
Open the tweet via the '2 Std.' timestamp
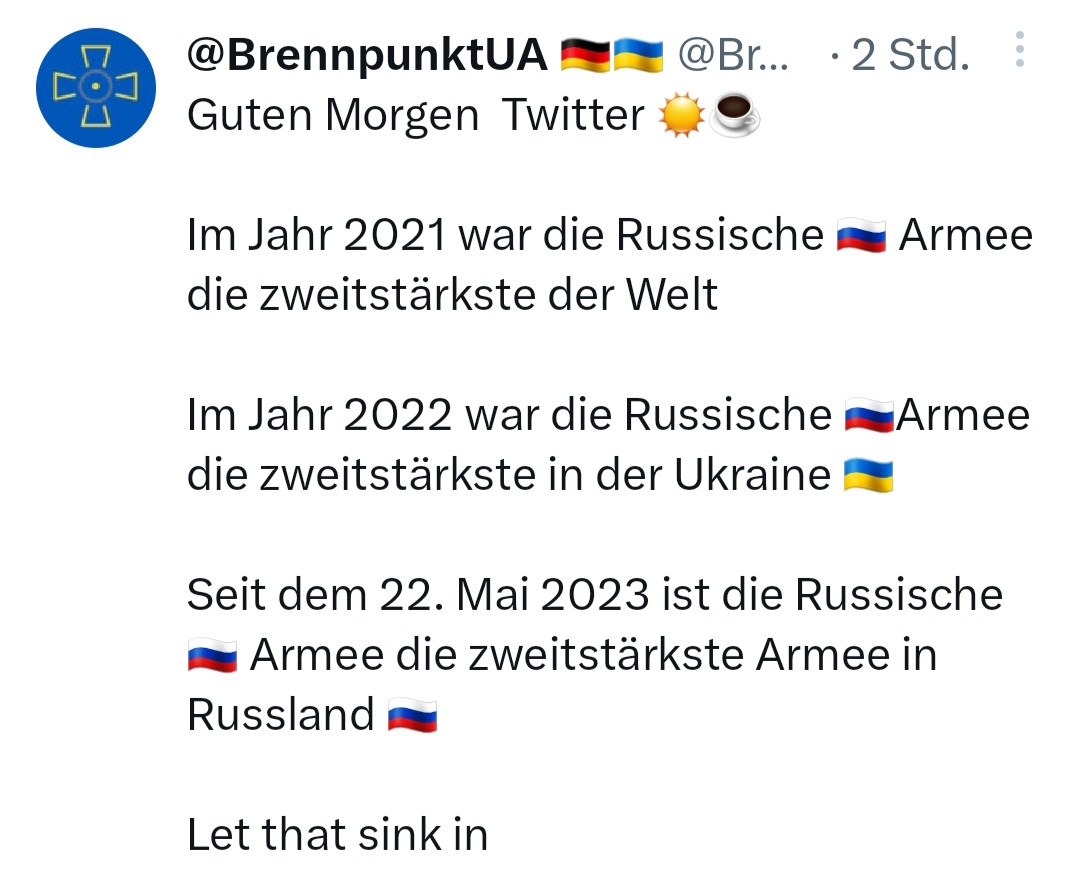(x=909, y=56)
